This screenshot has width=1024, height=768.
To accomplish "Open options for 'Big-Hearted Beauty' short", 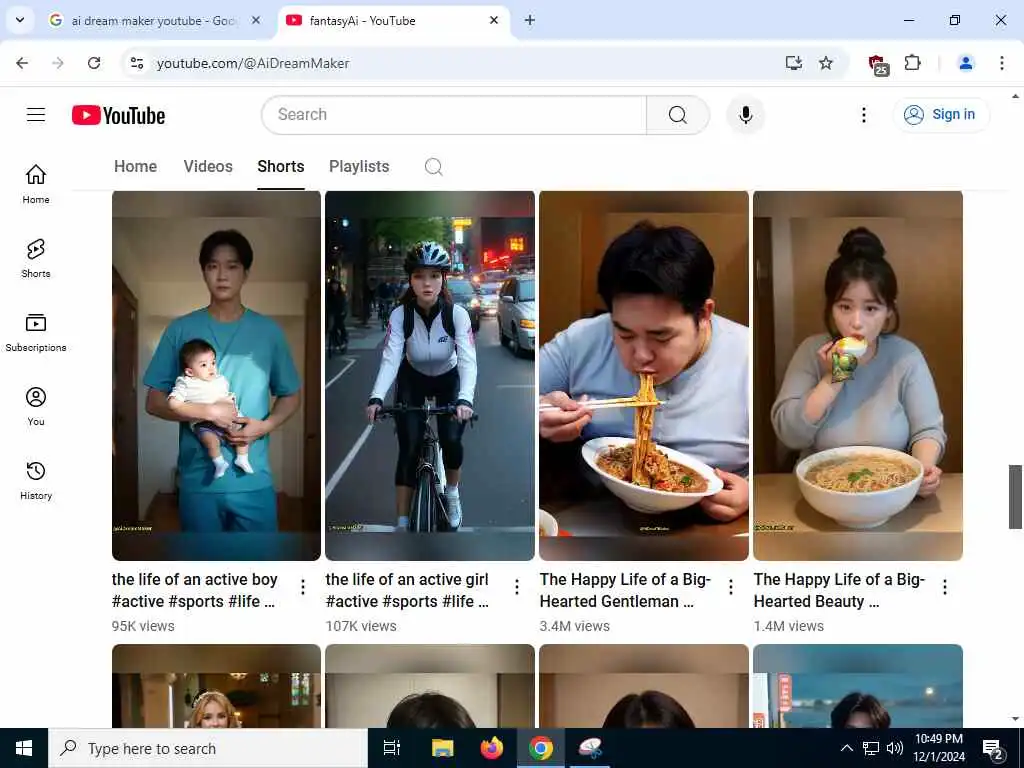I will point(944,586).
